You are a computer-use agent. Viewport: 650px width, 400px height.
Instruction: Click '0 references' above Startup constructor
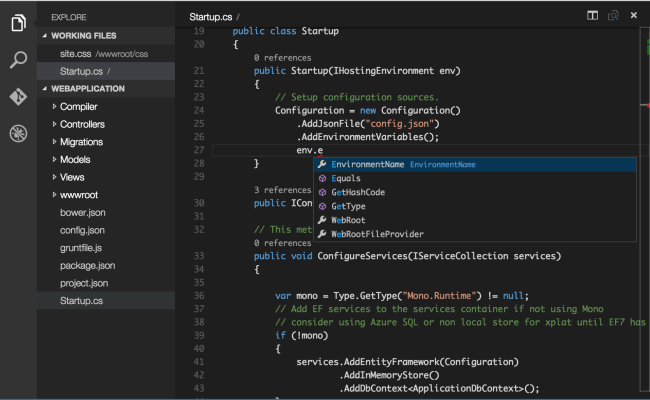283,58
